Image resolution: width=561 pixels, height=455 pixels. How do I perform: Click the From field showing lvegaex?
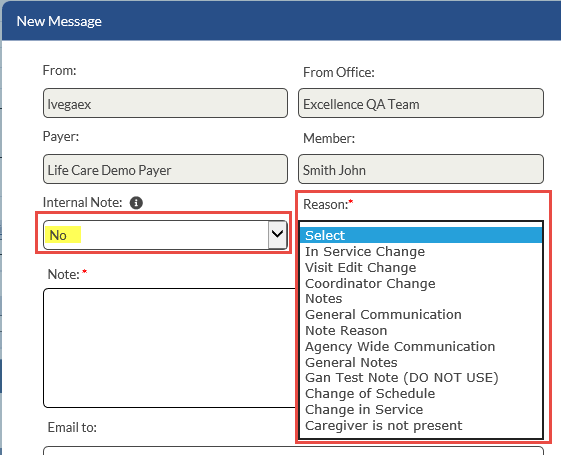tap(165, 103)
